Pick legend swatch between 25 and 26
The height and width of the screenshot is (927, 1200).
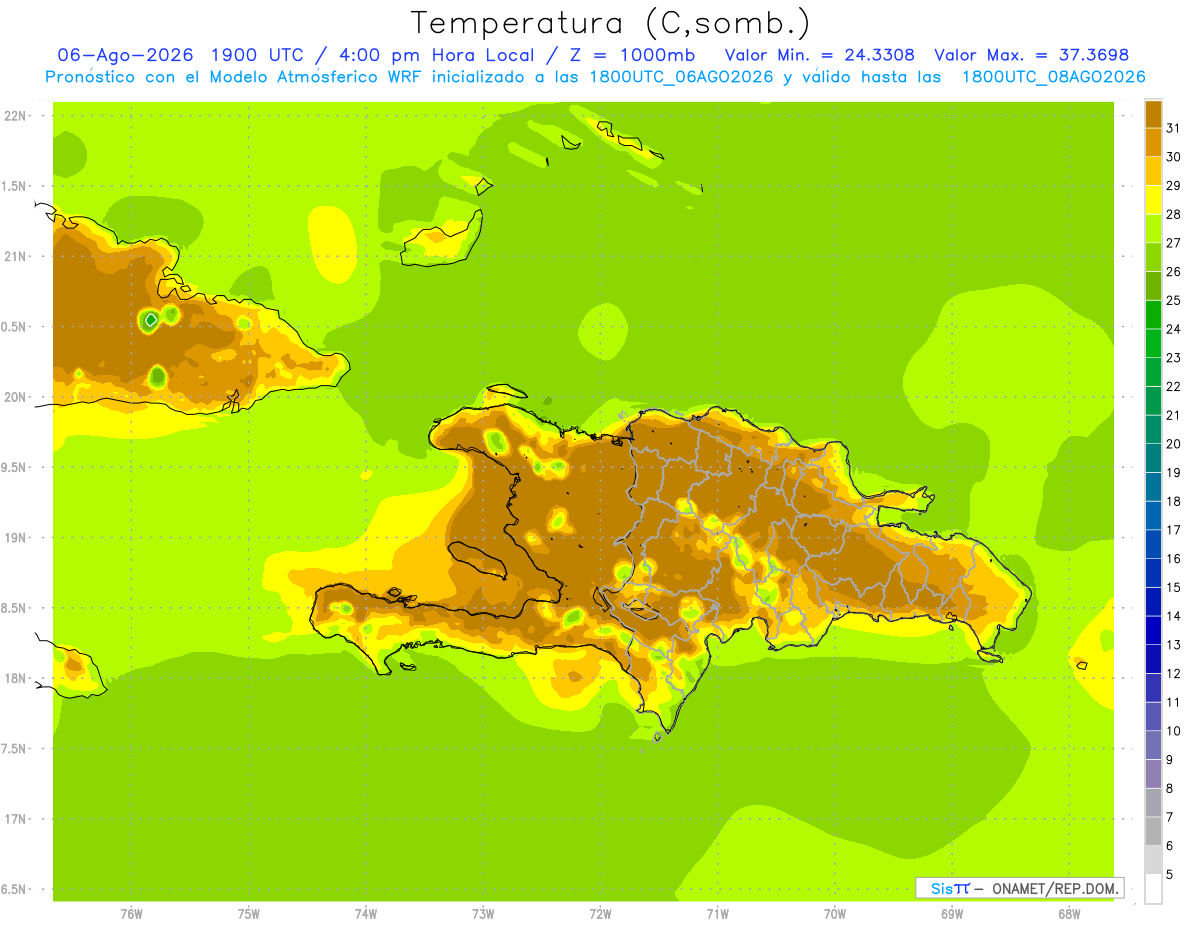click(x=1153, y=286)
